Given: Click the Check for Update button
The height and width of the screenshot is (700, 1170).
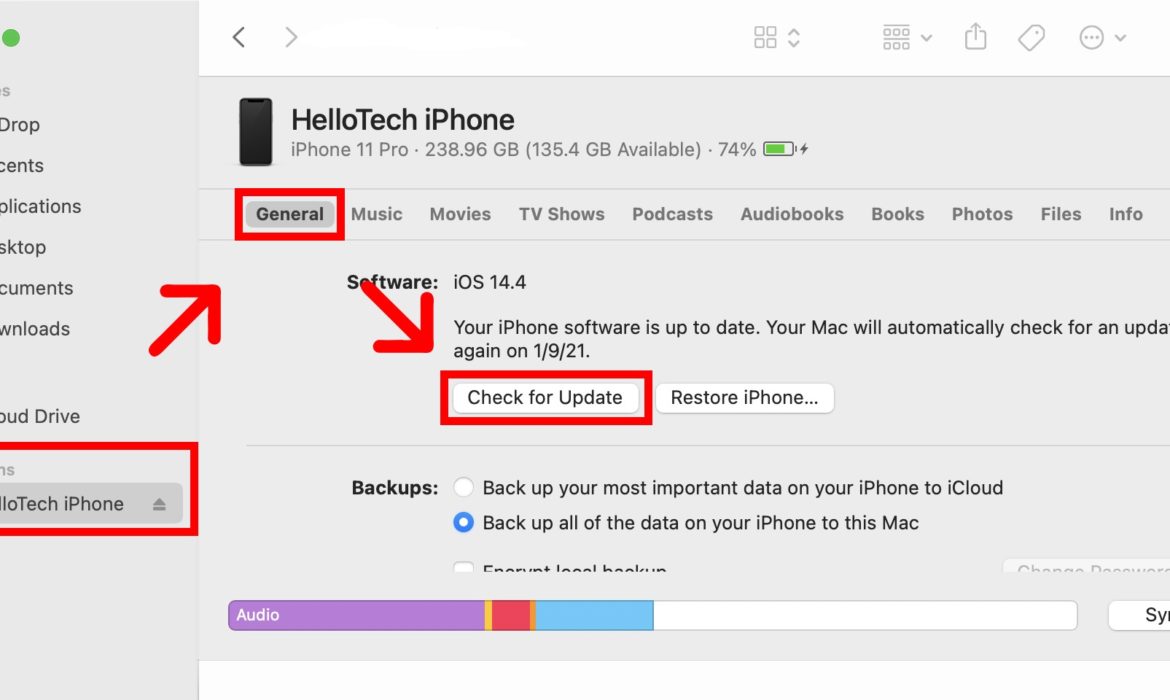Looking at the screenshot, I should point(545,398).
